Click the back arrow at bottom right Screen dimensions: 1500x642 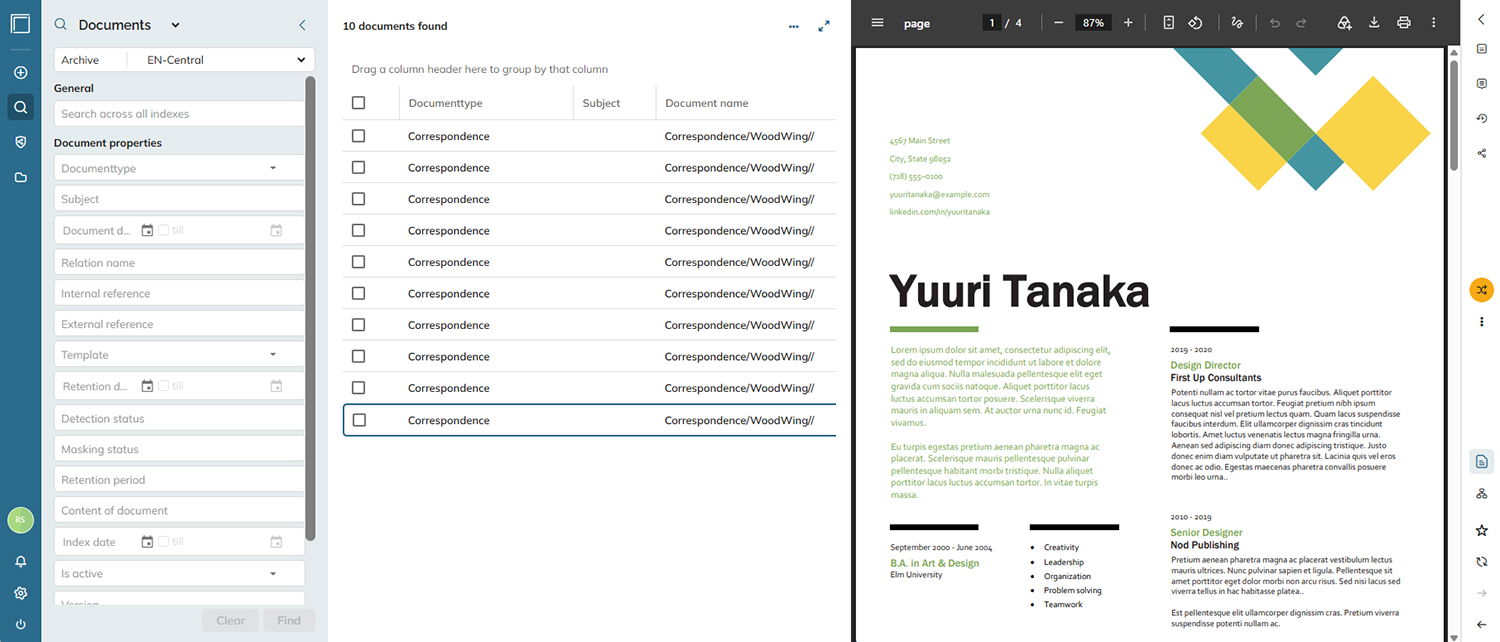pos(1481,624)
